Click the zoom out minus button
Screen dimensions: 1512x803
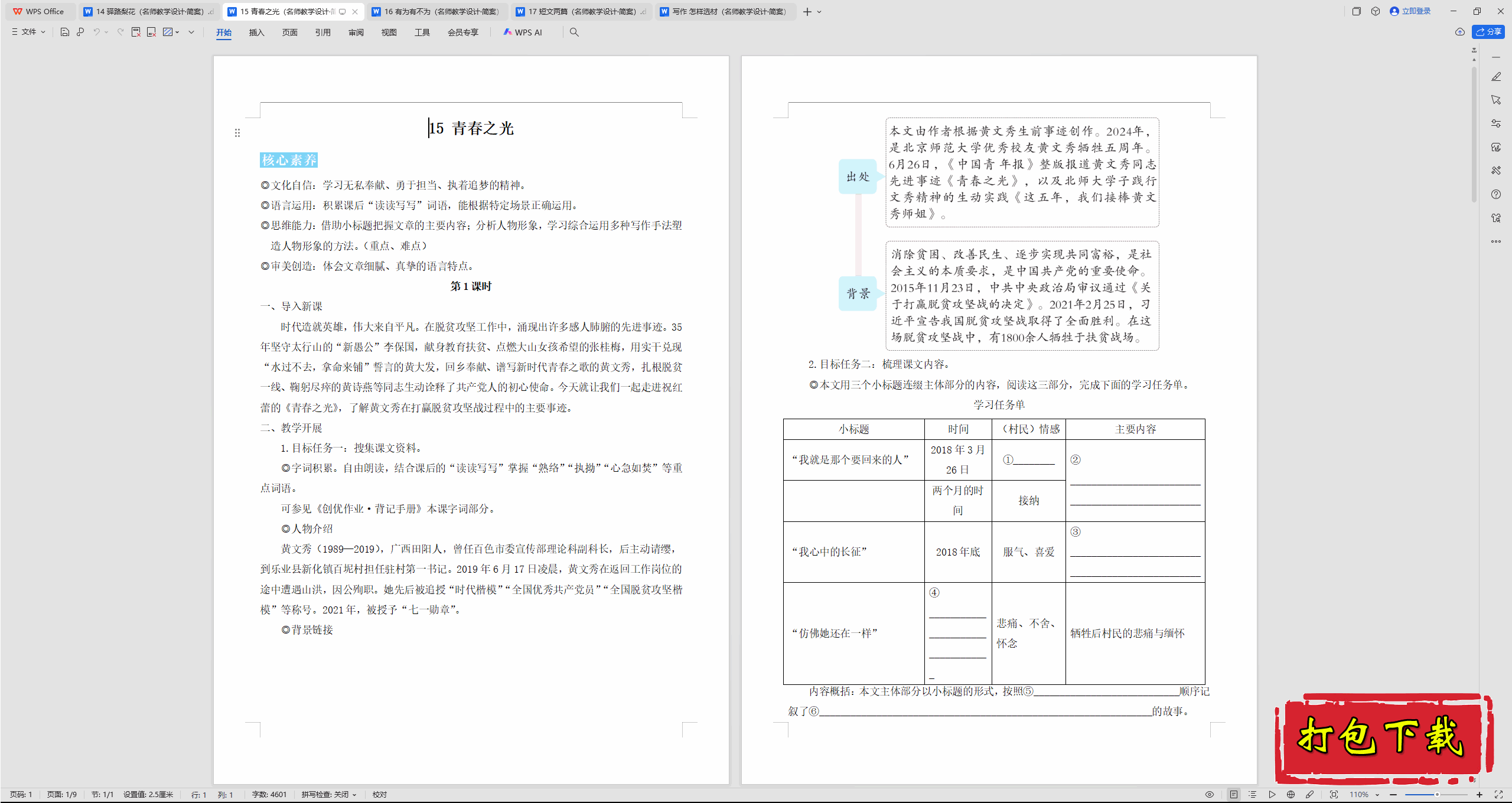(x=1394, y=795)
